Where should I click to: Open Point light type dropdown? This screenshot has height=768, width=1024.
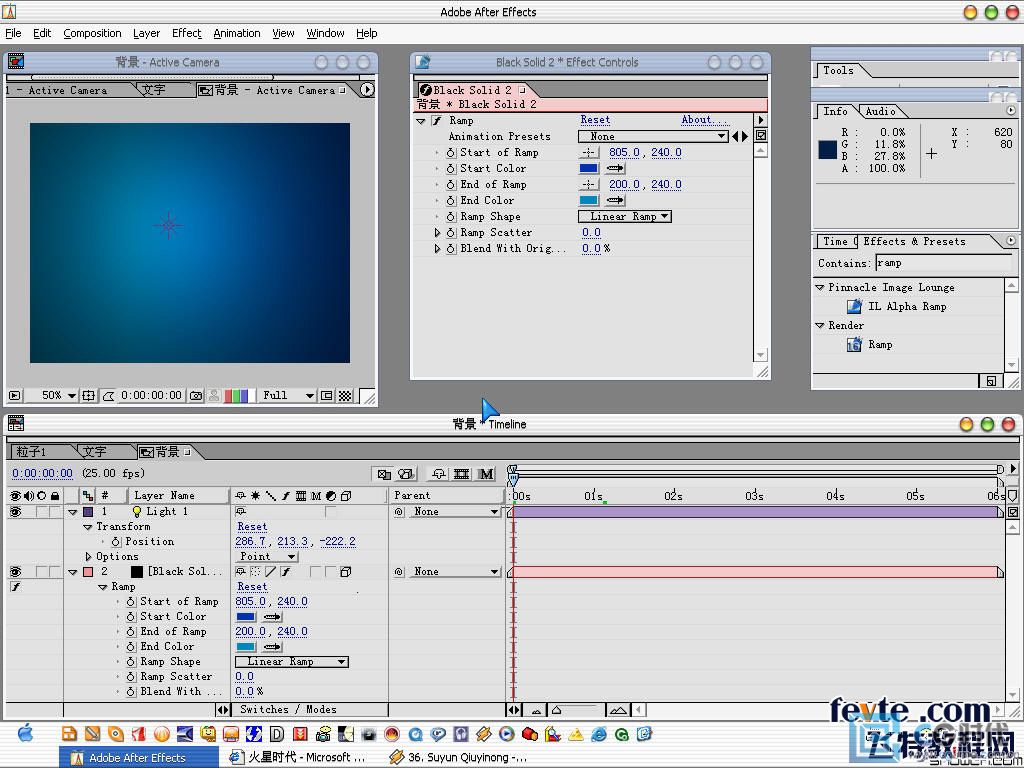point(266,556)
